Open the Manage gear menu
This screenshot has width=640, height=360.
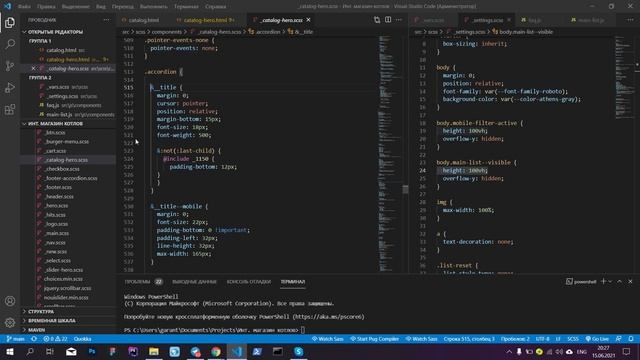click(x=10, y=322)
